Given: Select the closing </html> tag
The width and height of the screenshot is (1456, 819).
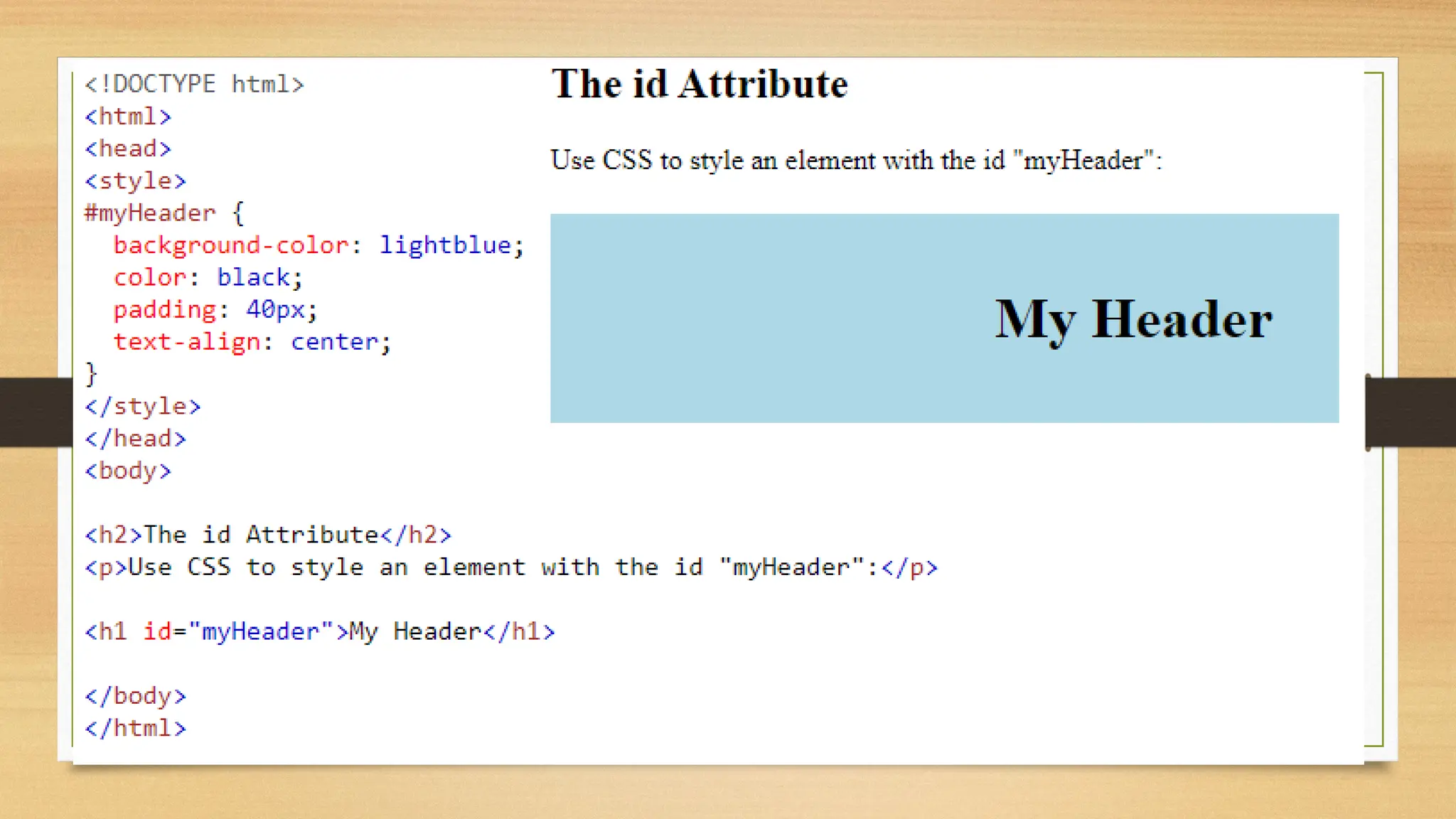Looking at the screenshot, I should tap(135, 728).
